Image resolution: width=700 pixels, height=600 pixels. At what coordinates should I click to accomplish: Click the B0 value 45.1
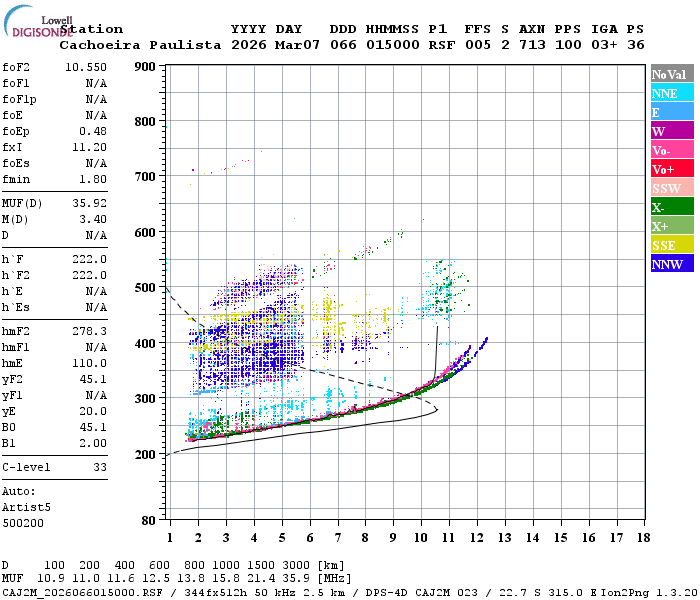93,428
